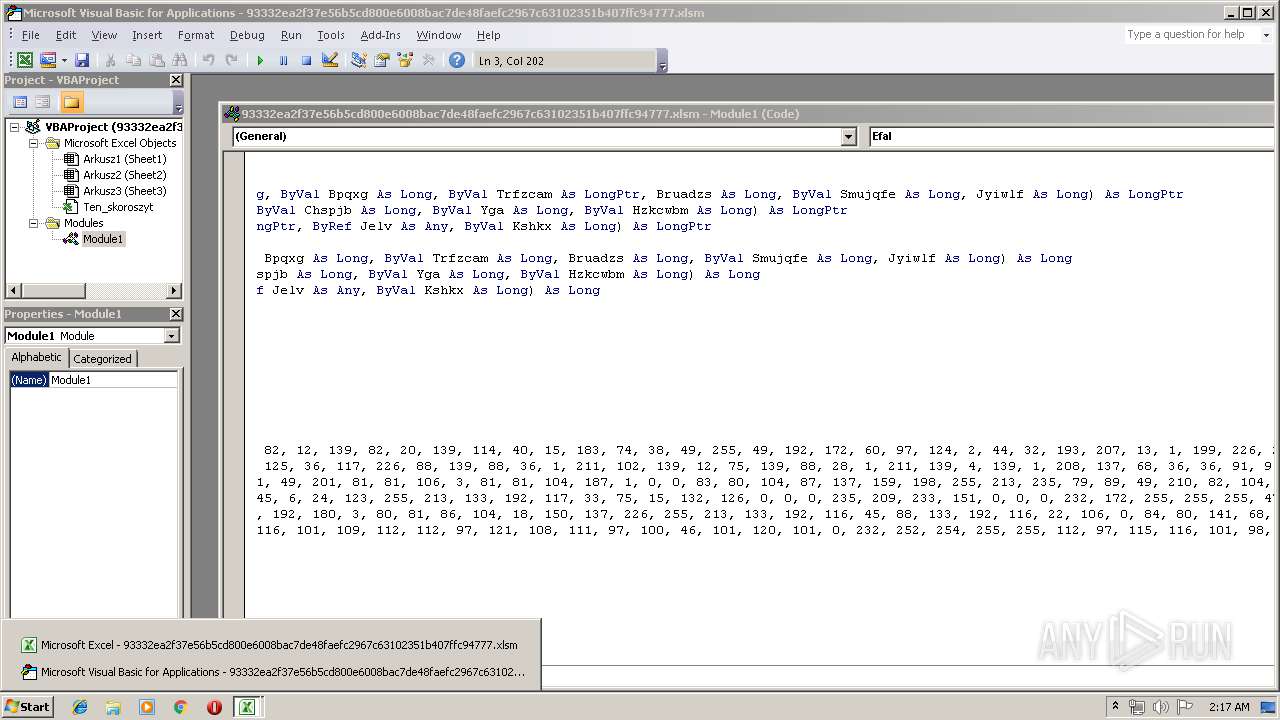Image resolution: width=1280 pixels, height=720 pixels.
Task: Launch Chrome from the taskbar
Action: click(180, 707)
